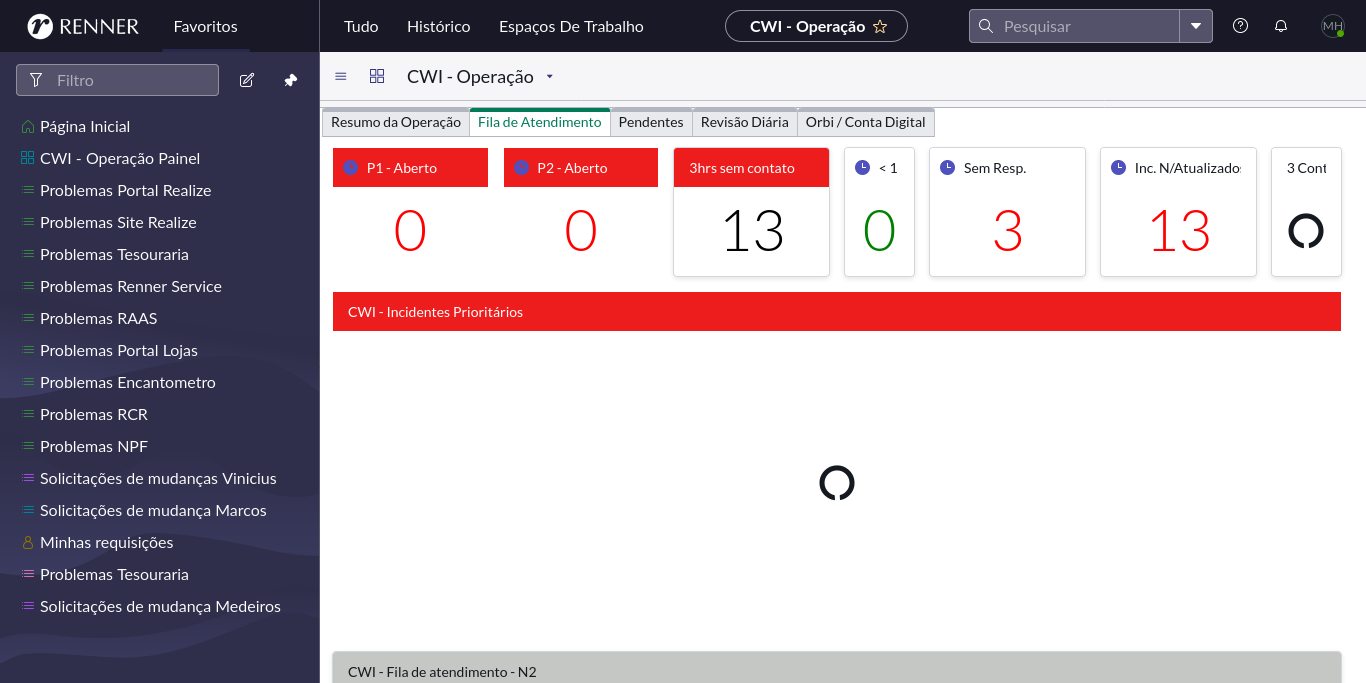The width and height of the screenshot is (1366, 683).
Task: Open the dashboard grid overview icon
Action: click(377, 76)
